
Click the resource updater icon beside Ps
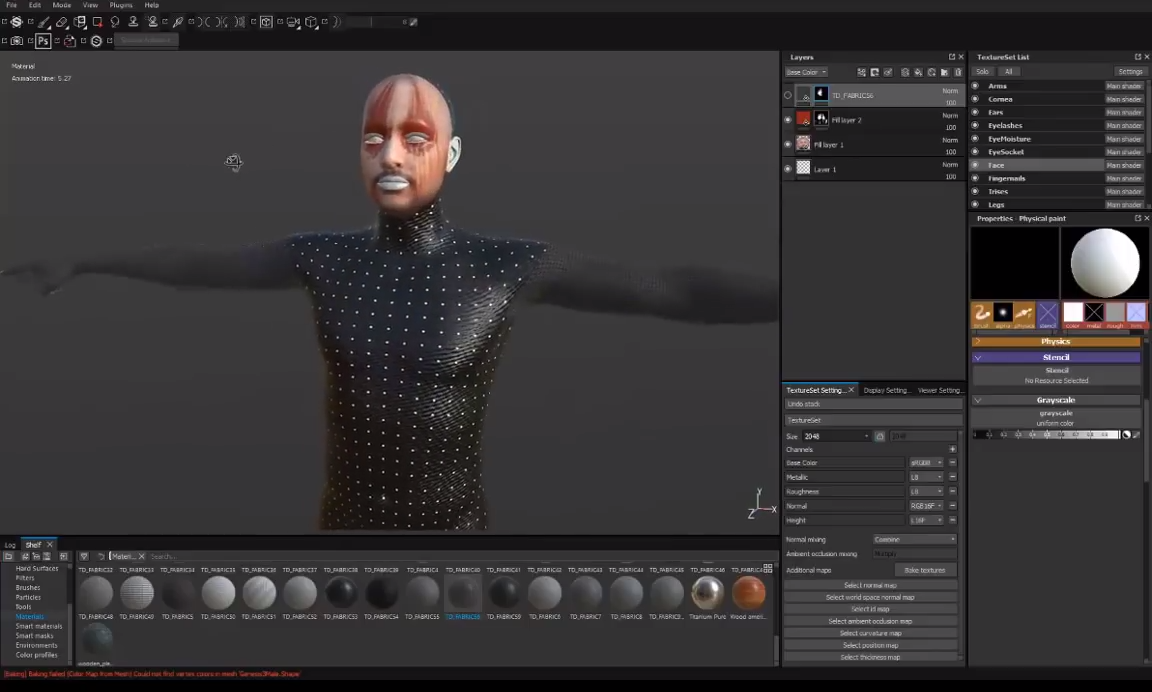click(x=70, y=41)
